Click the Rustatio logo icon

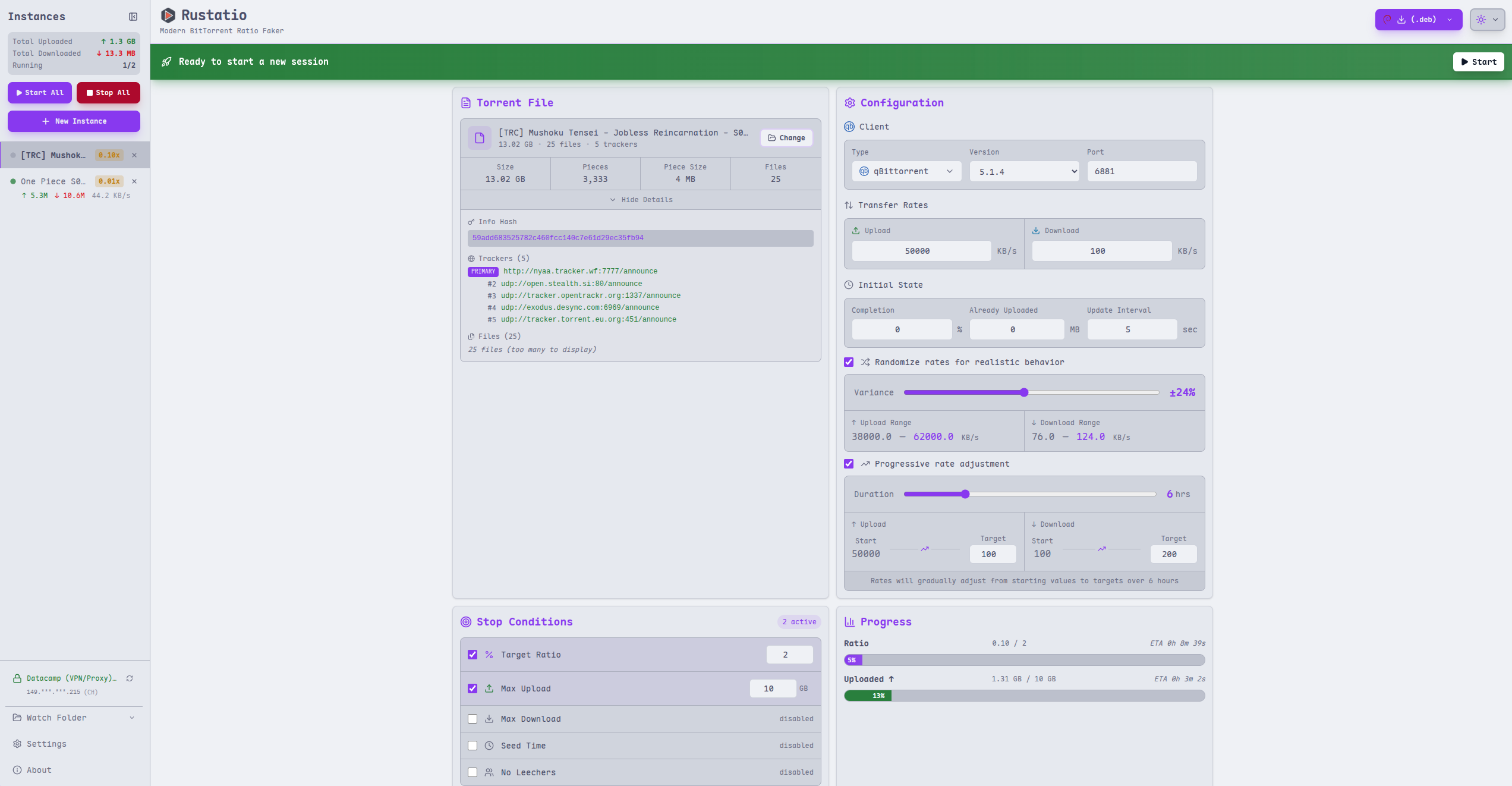[x=168, y=15]
